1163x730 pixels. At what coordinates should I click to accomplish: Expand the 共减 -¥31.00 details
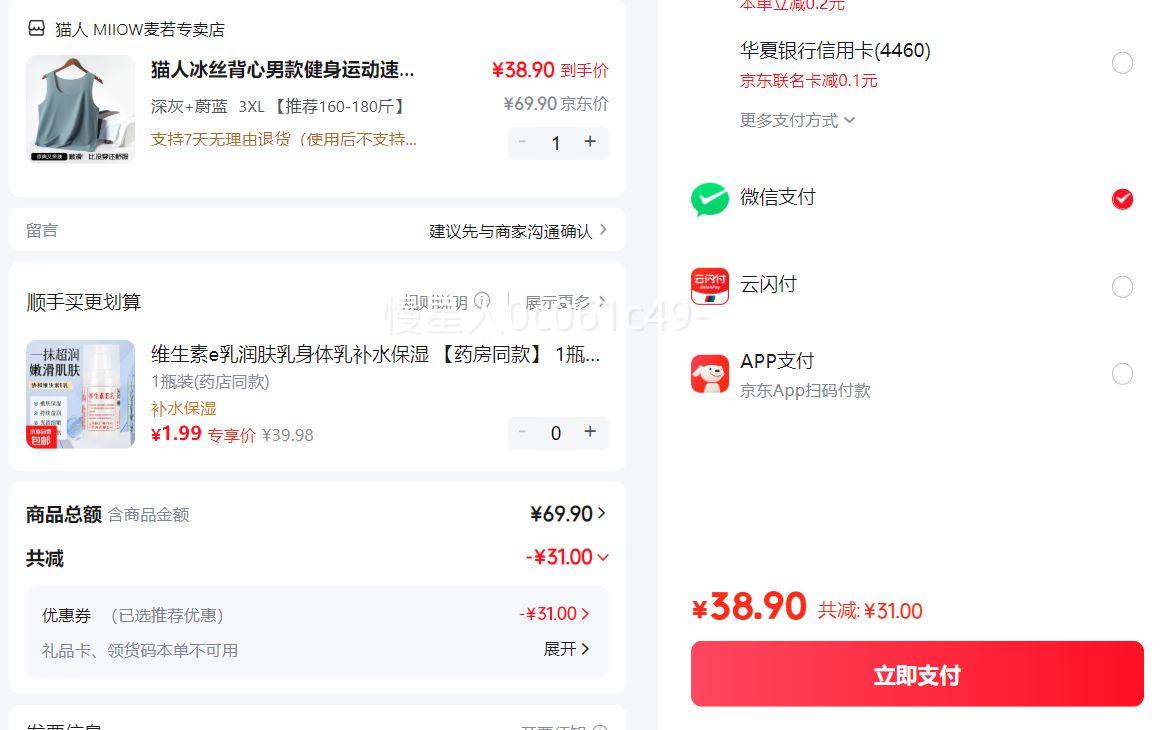pyautogui.click(x=567, y=557)
